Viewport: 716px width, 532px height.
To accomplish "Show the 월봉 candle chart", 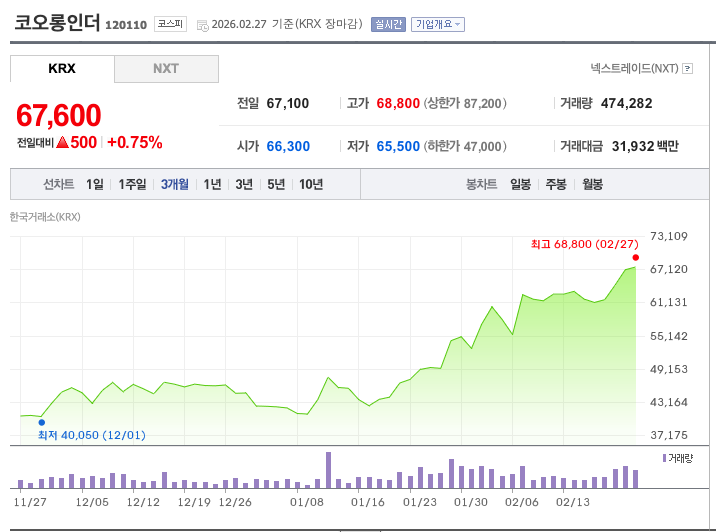I will click(592, 184).
